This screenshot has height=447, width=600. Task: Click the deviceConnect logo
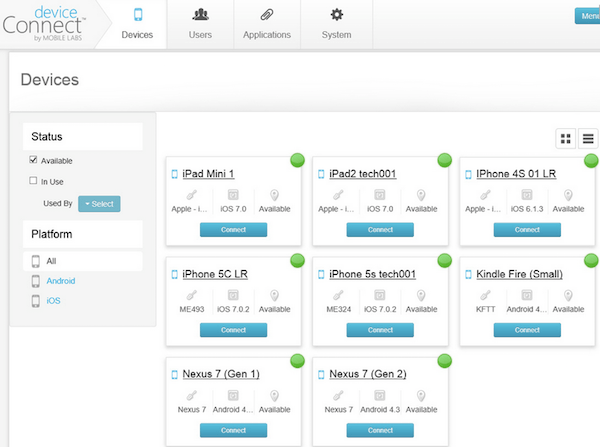[x=44, y=23]
